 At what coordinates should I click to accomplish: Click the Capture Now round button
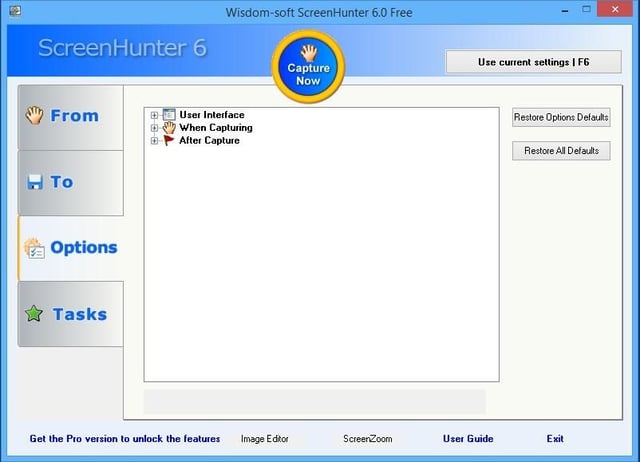click(308, 67)
